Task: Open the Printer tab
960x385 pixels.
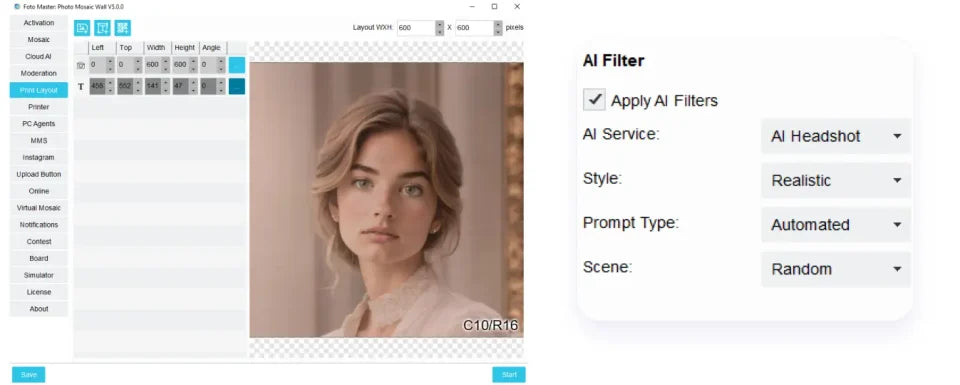Action: click(39, 107)
